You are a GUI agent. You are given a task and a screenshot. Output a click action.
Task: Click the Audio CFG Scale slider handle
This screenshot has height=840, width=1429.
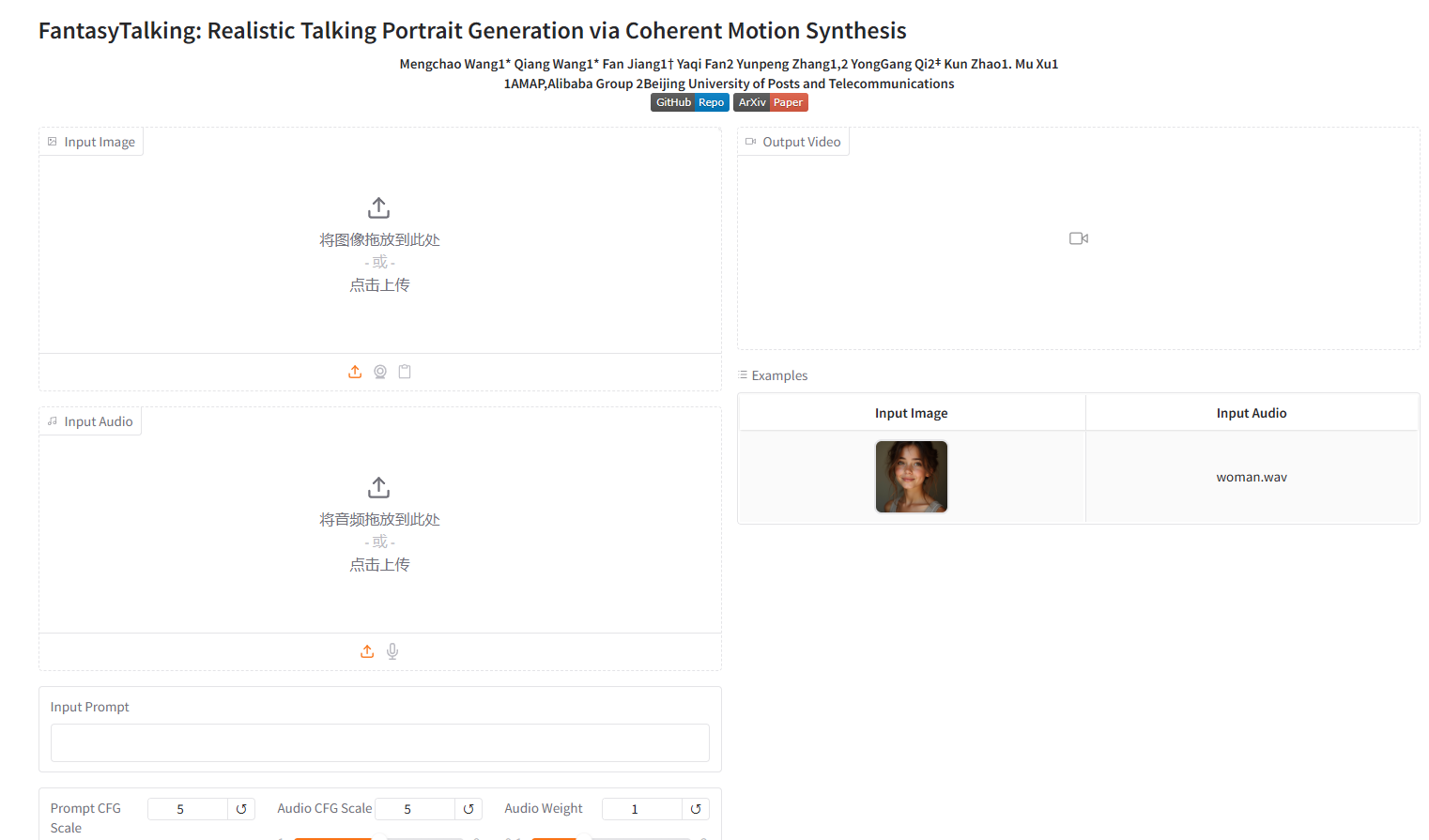[x=379, y=837]
